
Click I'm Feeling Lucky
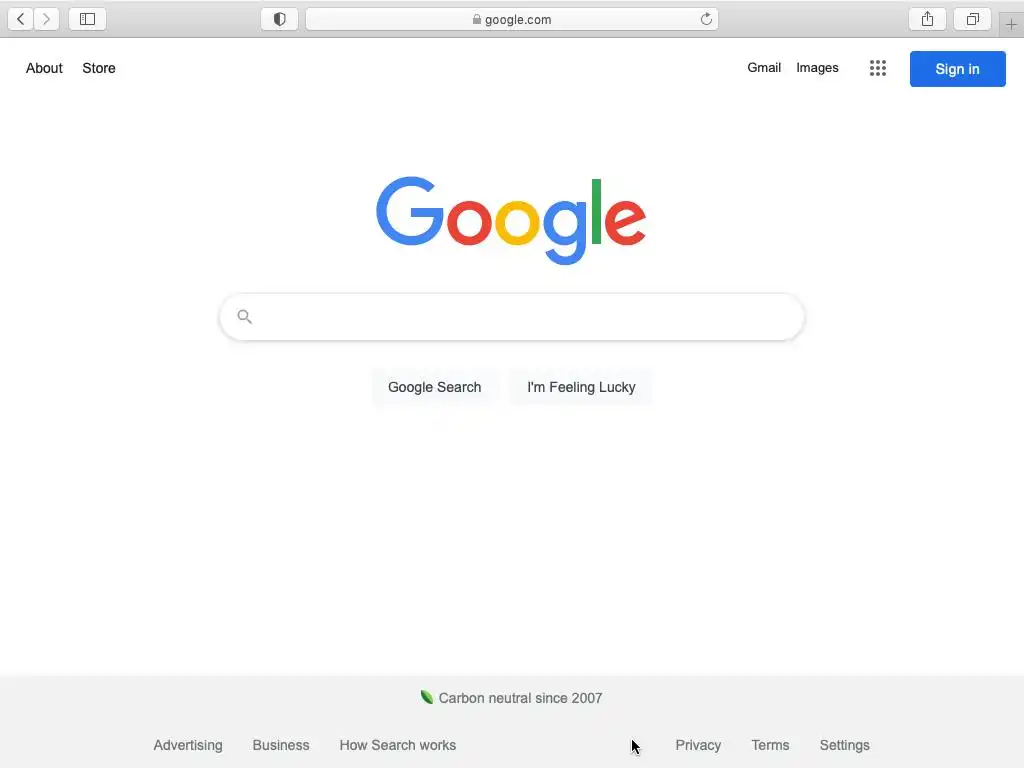click(581, 387)
